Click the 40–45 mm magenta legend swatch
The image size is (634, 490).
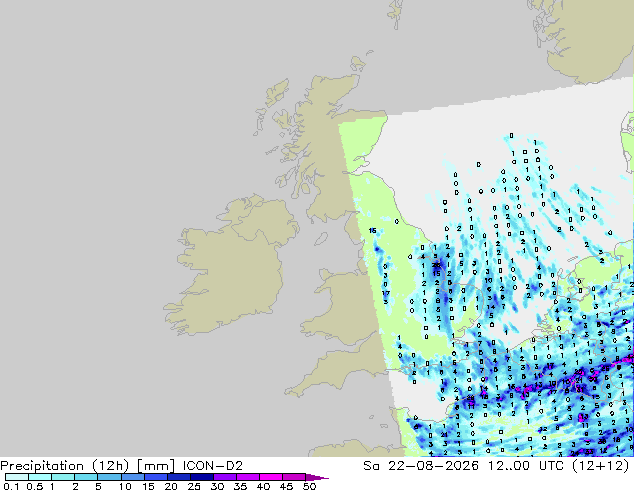tap(271, 477)
